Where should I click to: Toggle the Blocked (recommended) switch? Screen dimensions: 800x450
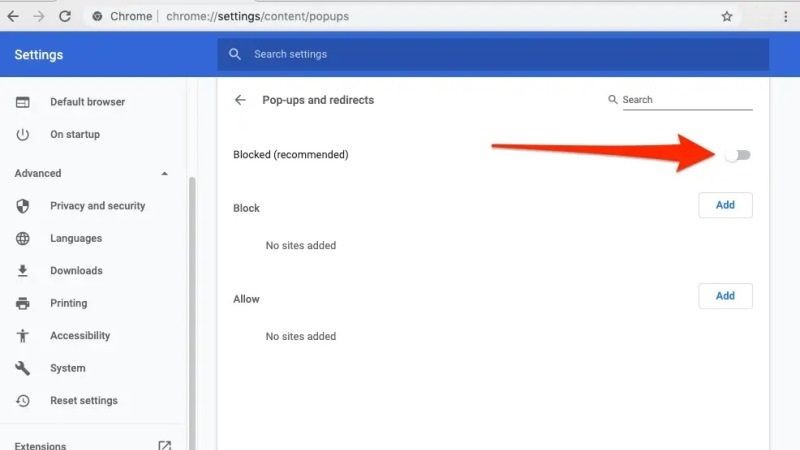(738, 155)
